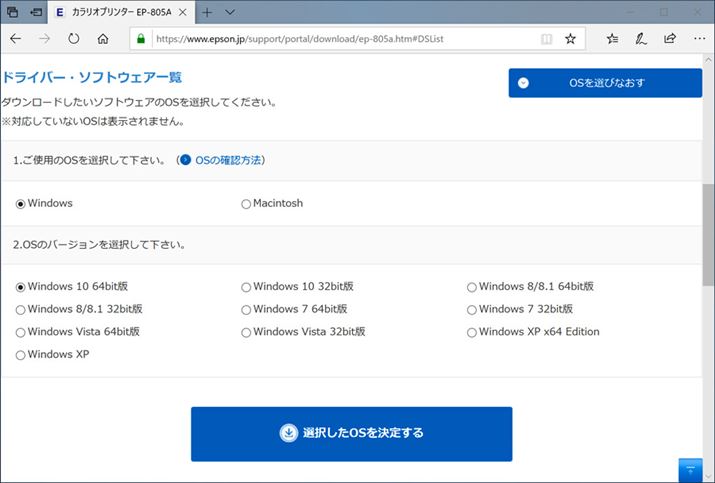This screenshot has width=715, height=483.
Task: Refresh the Epson support page
Action: [x=73, y=39]
